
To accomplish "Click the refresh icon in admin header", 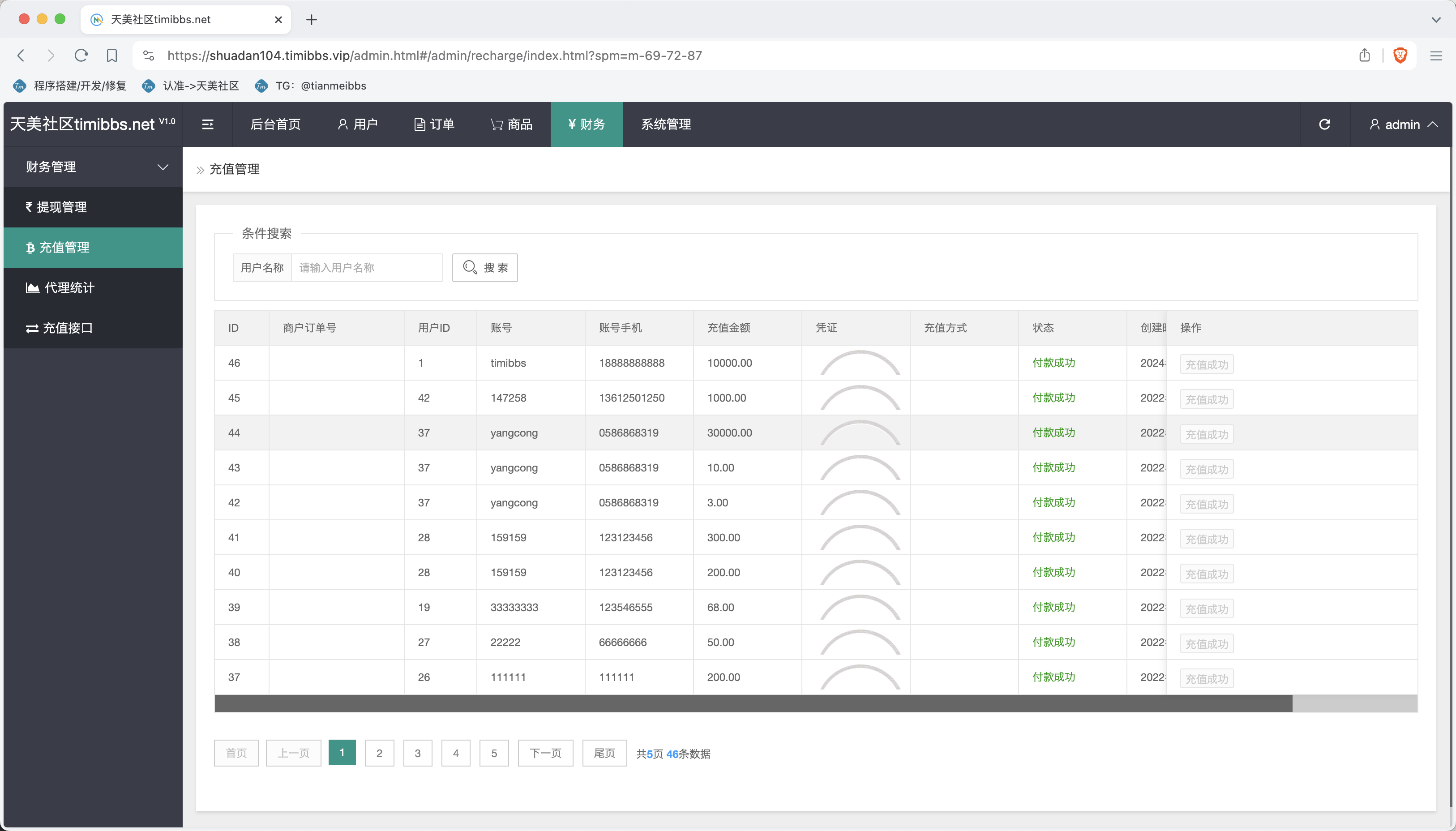I will pos(1324,124).
